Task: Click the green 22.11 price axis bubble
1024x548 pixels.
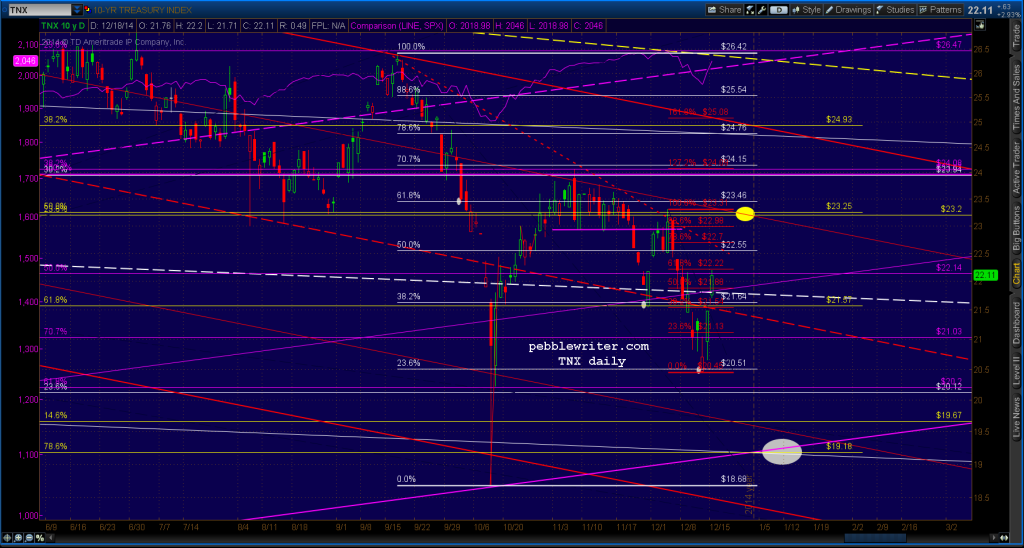Action: pos(983,275)
